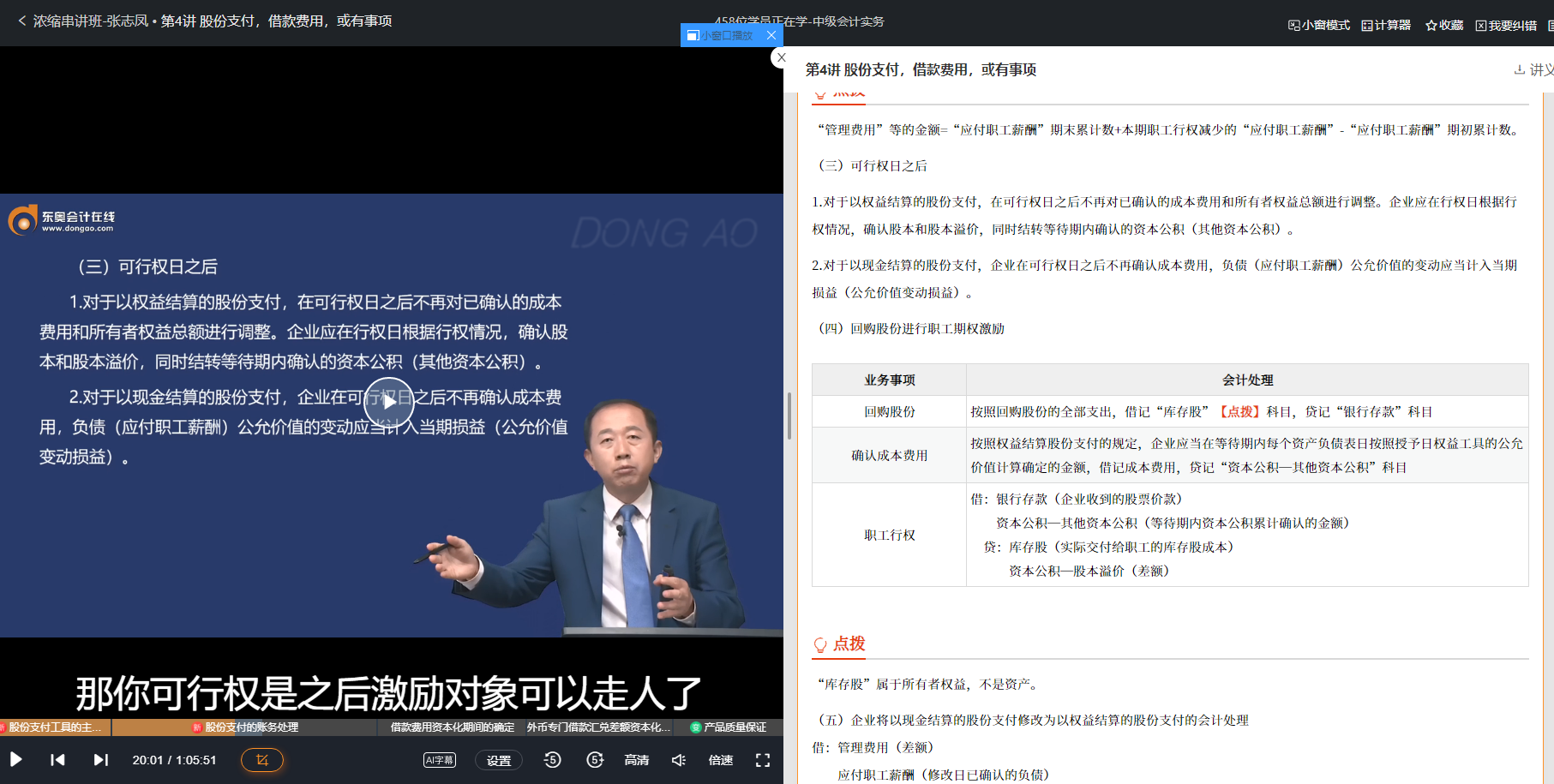Rewind the video 5 seconds
This screenshot has width=1554, height=784.
(553, 759)
